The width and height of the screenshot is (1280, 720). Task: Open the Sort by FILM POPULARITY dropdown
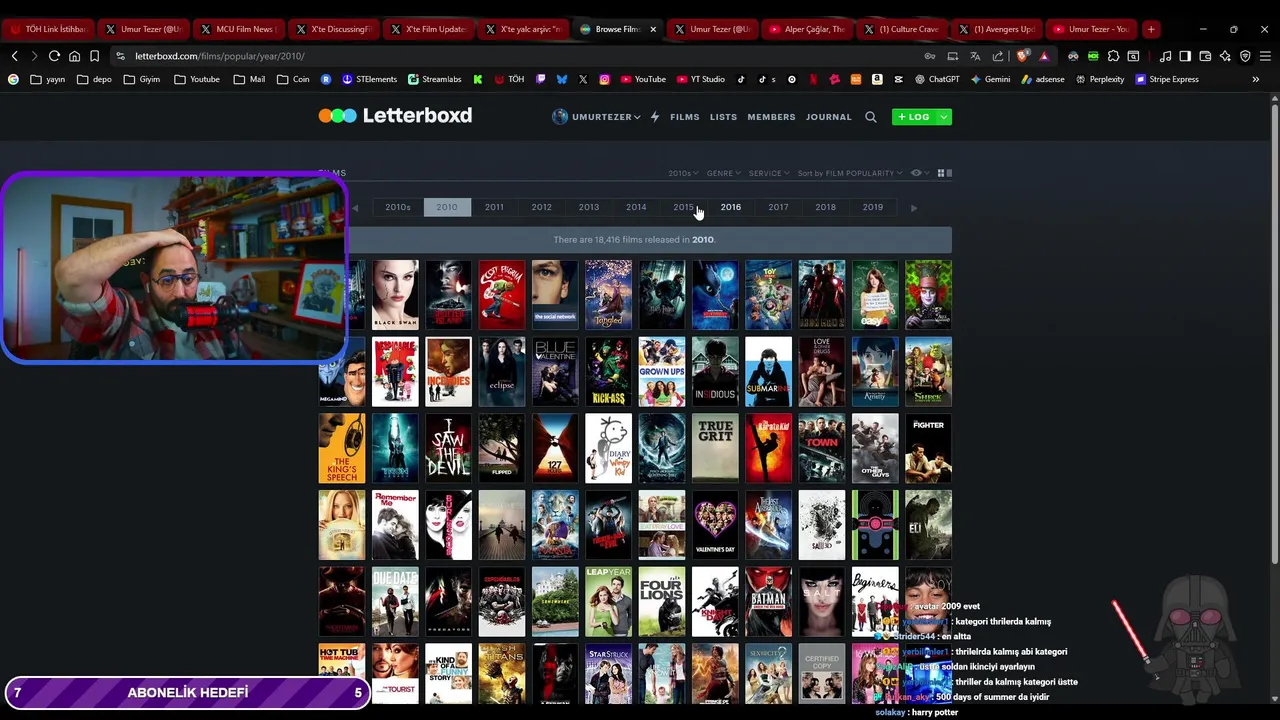[x=850, y=173]
